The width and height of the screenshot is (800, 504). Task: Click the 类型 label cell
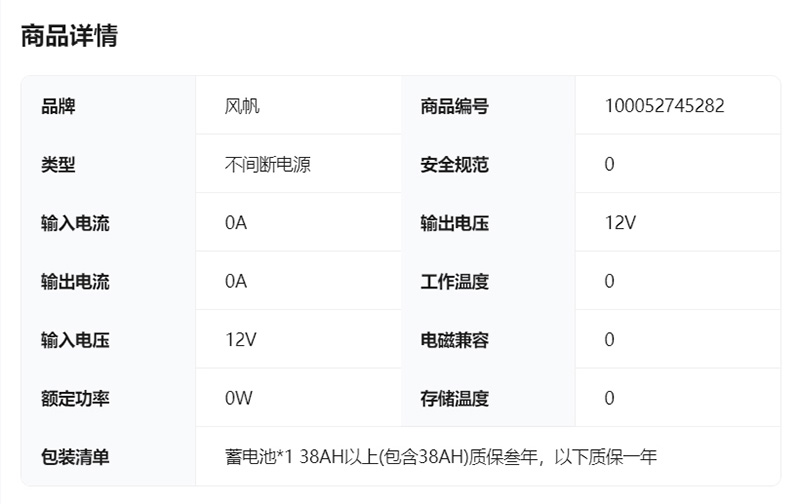pyautogui.click(x=58, y=165)
